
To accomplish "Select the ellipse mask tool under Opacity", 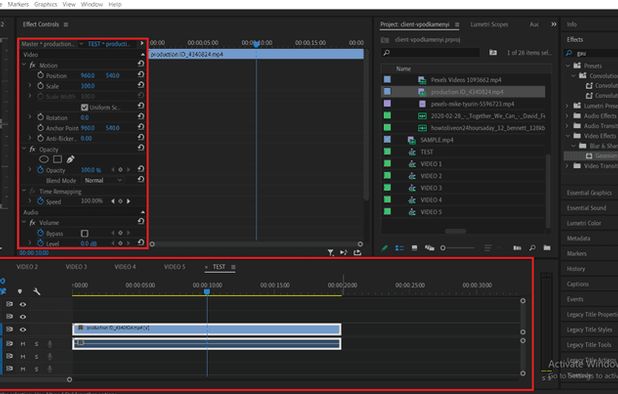I will point(44,159).
